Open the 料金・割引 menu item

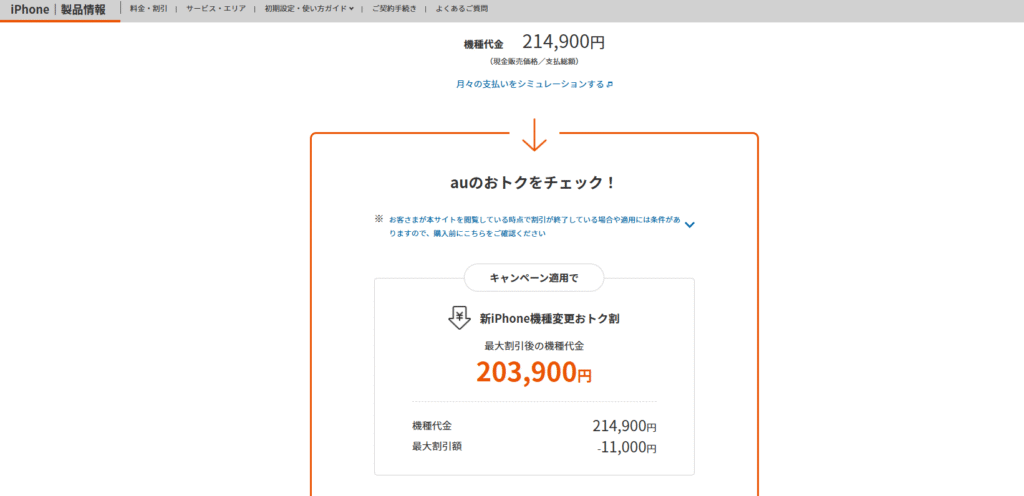pos(147,8)
